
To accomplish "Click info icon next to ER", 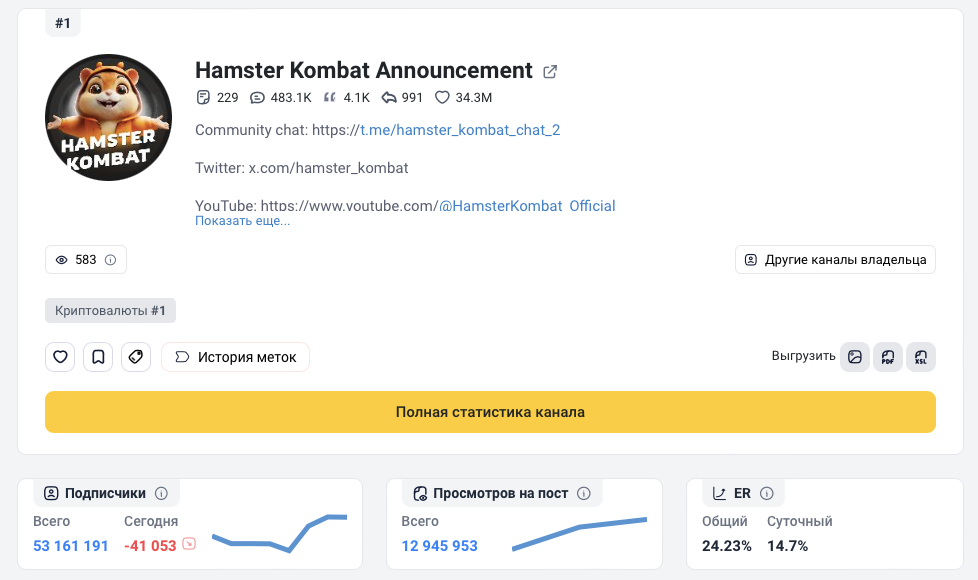I will click(x=767, y=493).
